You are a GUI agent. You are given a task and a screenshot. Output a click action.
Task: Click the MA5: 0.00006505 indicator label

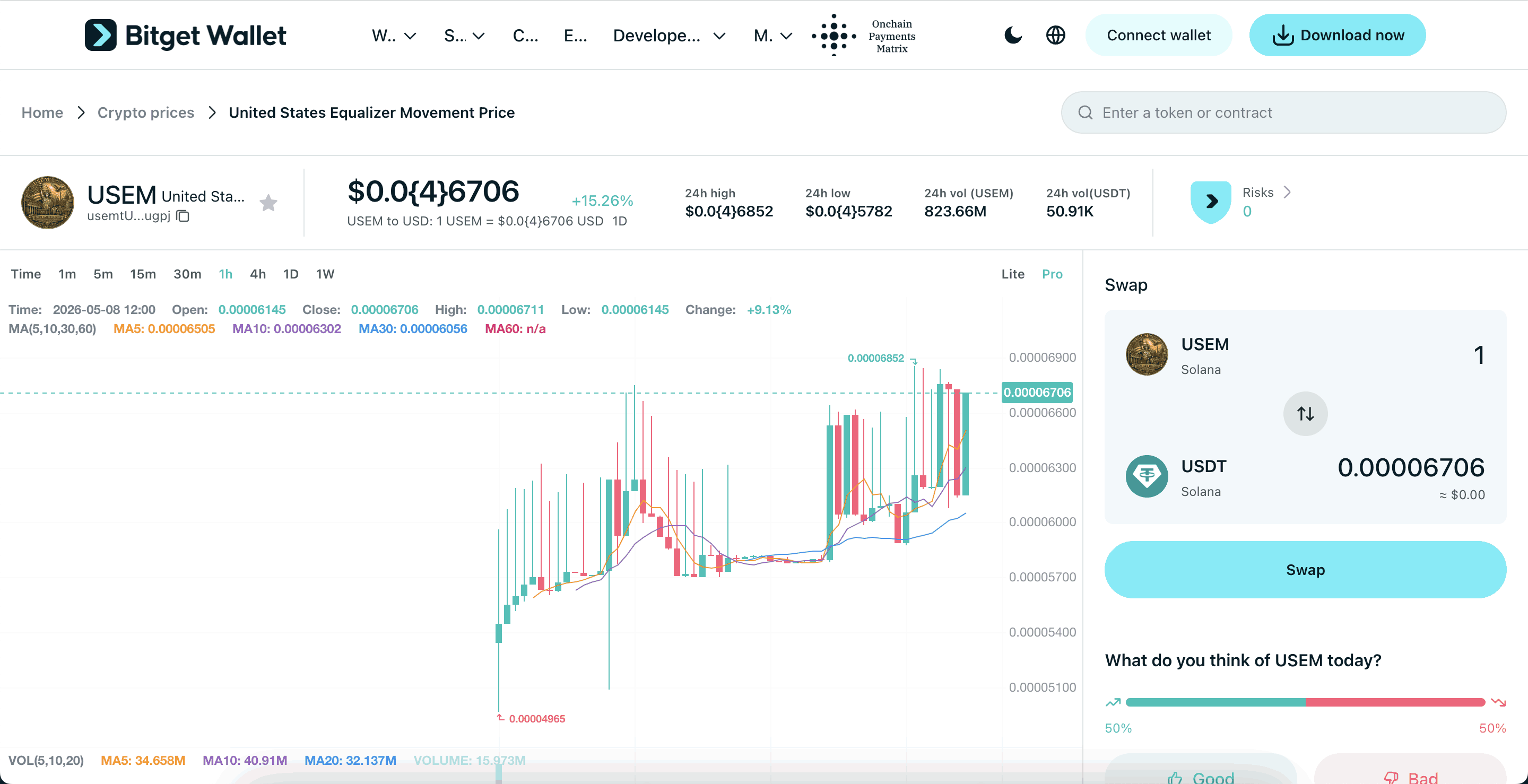coord(164,329)
